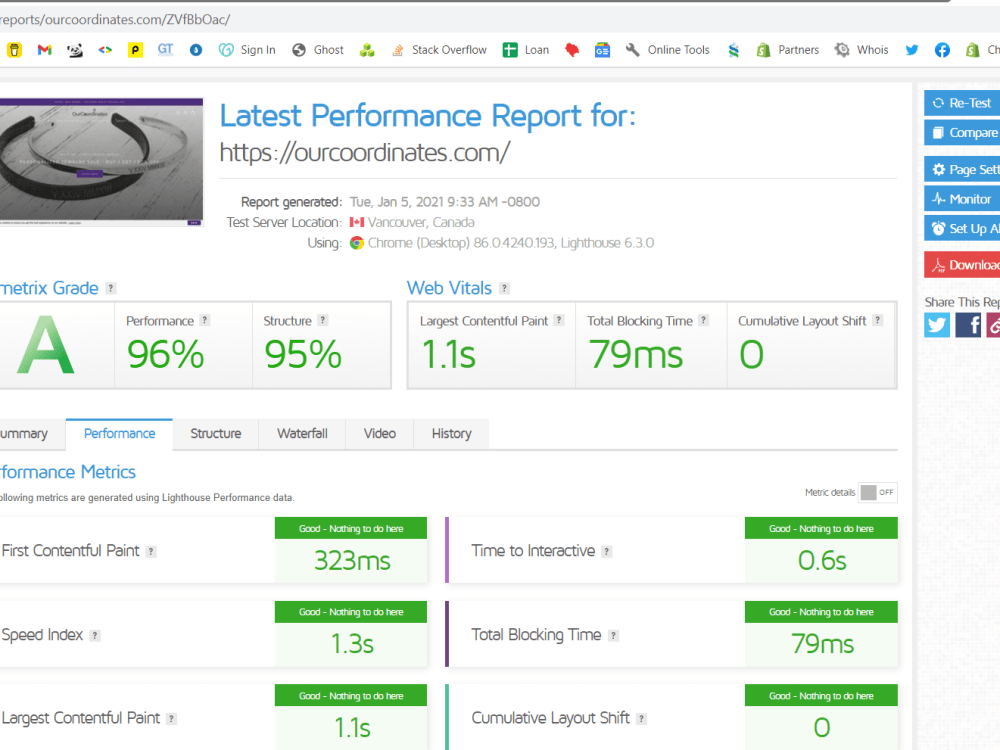Click the 323ms First Contentful Paint value
The height and width of the screenshot is (750, 1000).
click(x=352, y=561)
